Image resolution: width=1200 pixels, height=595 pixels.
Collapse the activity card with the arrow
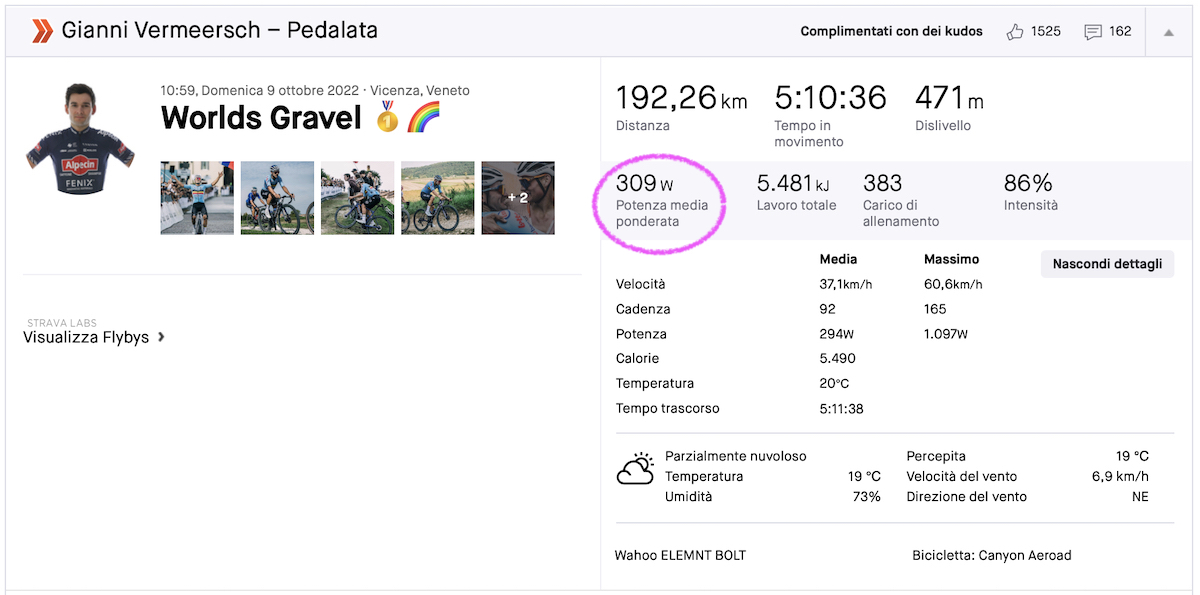coord(1168,32)
